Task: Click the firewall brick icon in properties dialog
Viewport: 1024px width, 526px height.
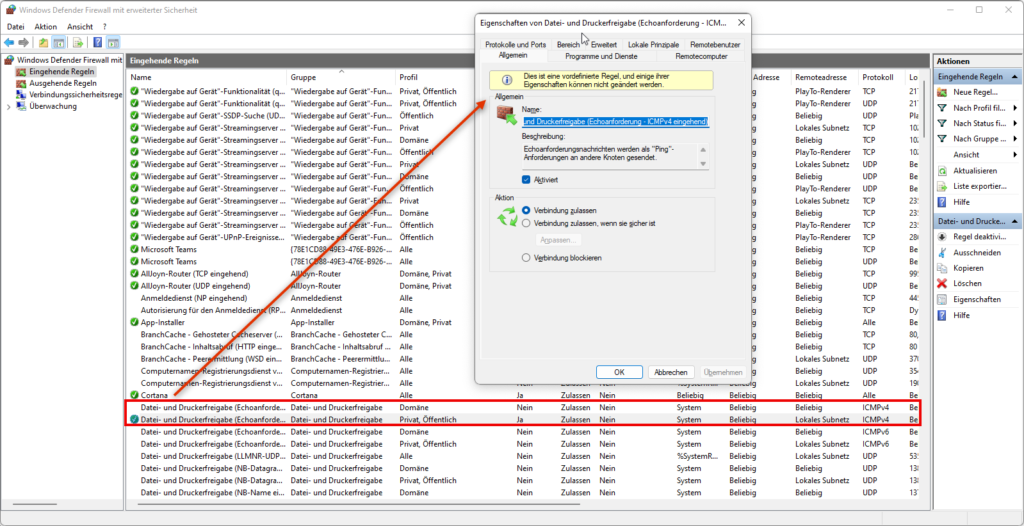Action: (x=507, y=116)
